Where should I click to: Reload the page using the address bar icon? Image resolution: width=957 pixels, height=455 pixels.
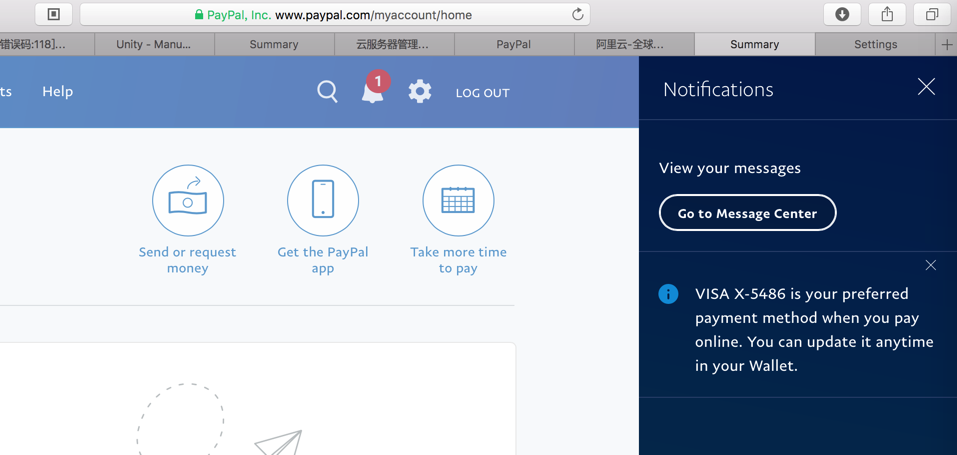tap(577, 15)
